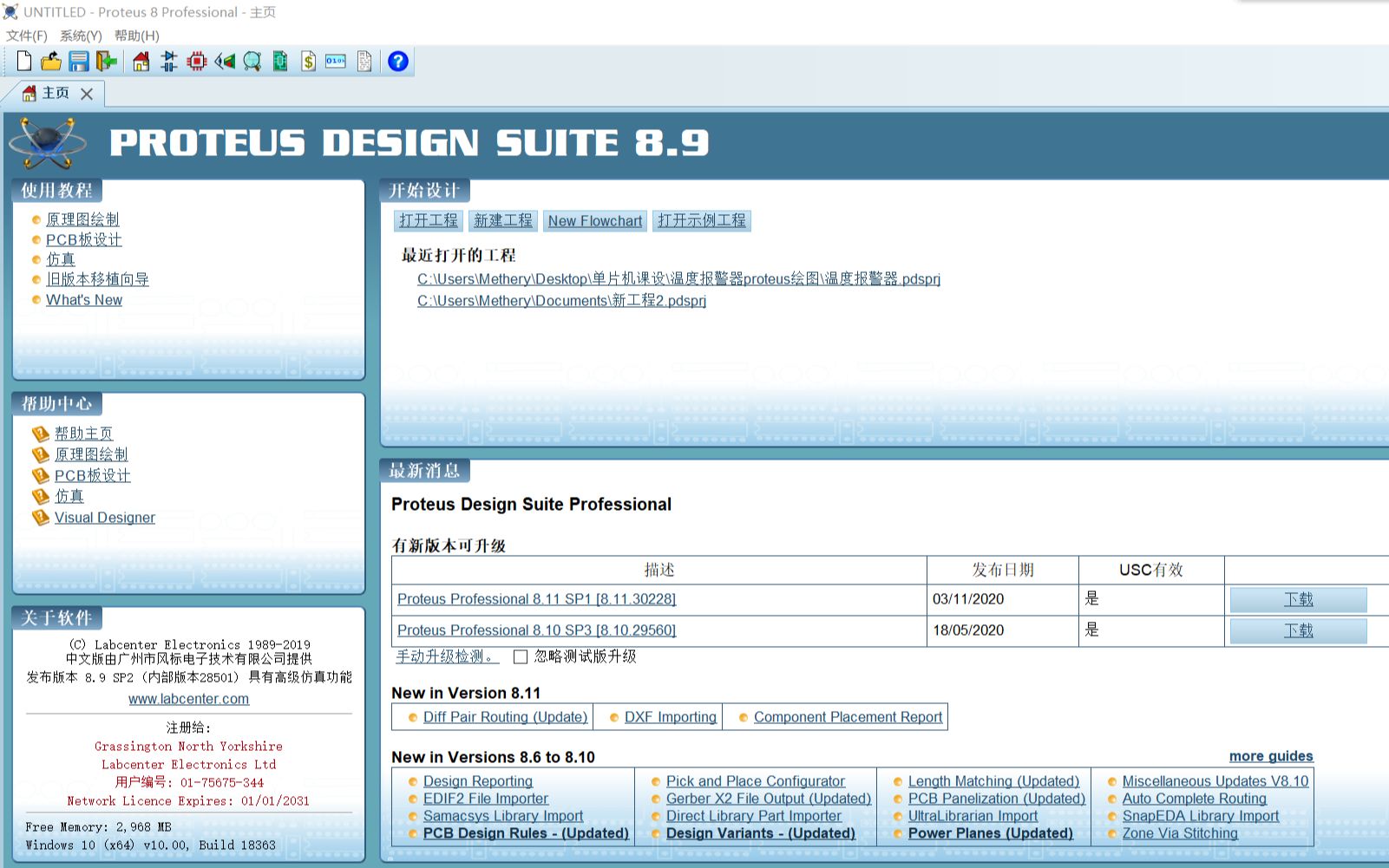Open the EDIF2 File Importer guide
Image resolution: width=1389 pixels, height=868 pixels.
coord(486,799)
